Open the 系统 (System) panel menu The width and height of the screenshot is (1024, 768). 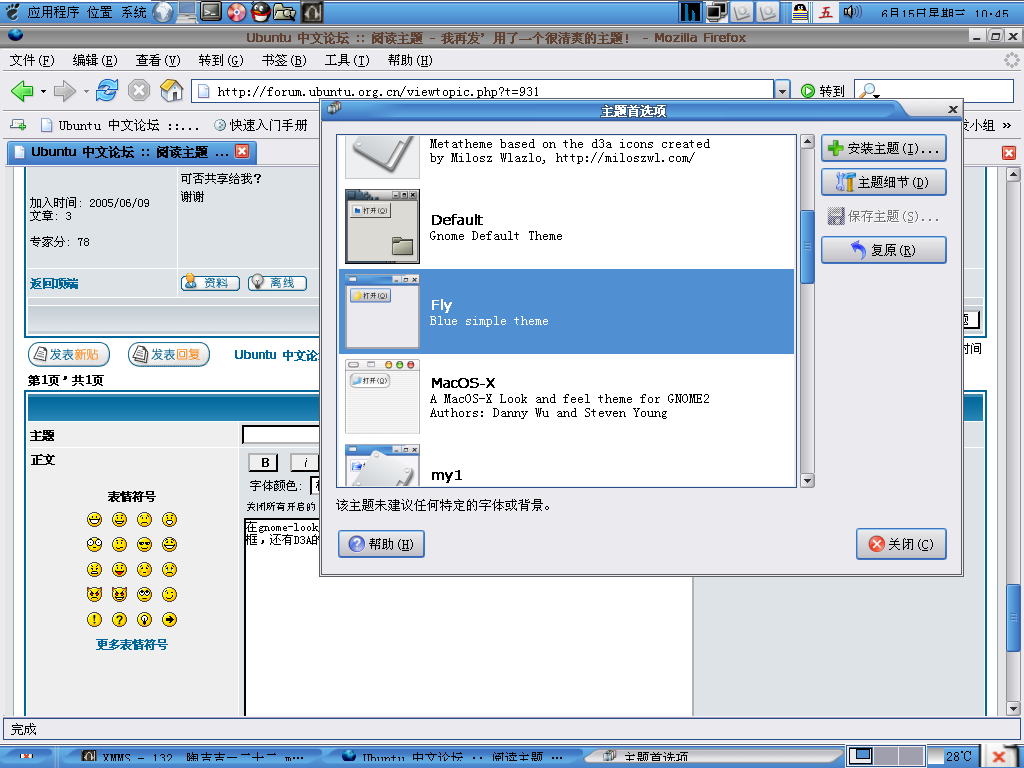[x=134, y=12]
